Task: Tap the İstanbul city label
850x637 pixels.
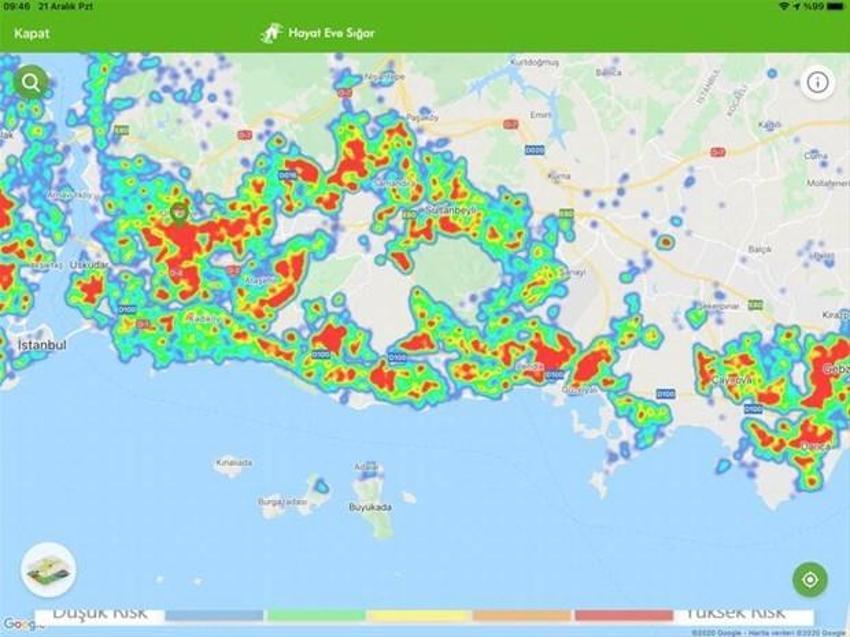Action: pos(42,345)
